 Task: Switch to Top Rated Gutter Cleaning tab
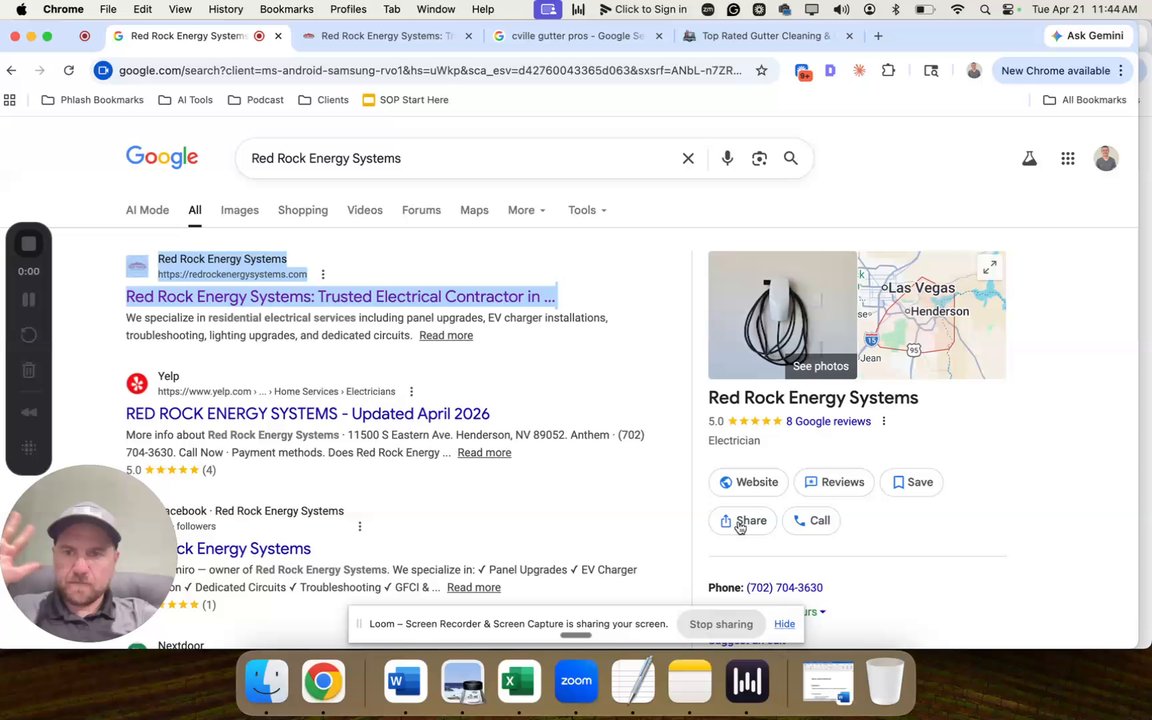pyautogui.click(x=764, y=36)
